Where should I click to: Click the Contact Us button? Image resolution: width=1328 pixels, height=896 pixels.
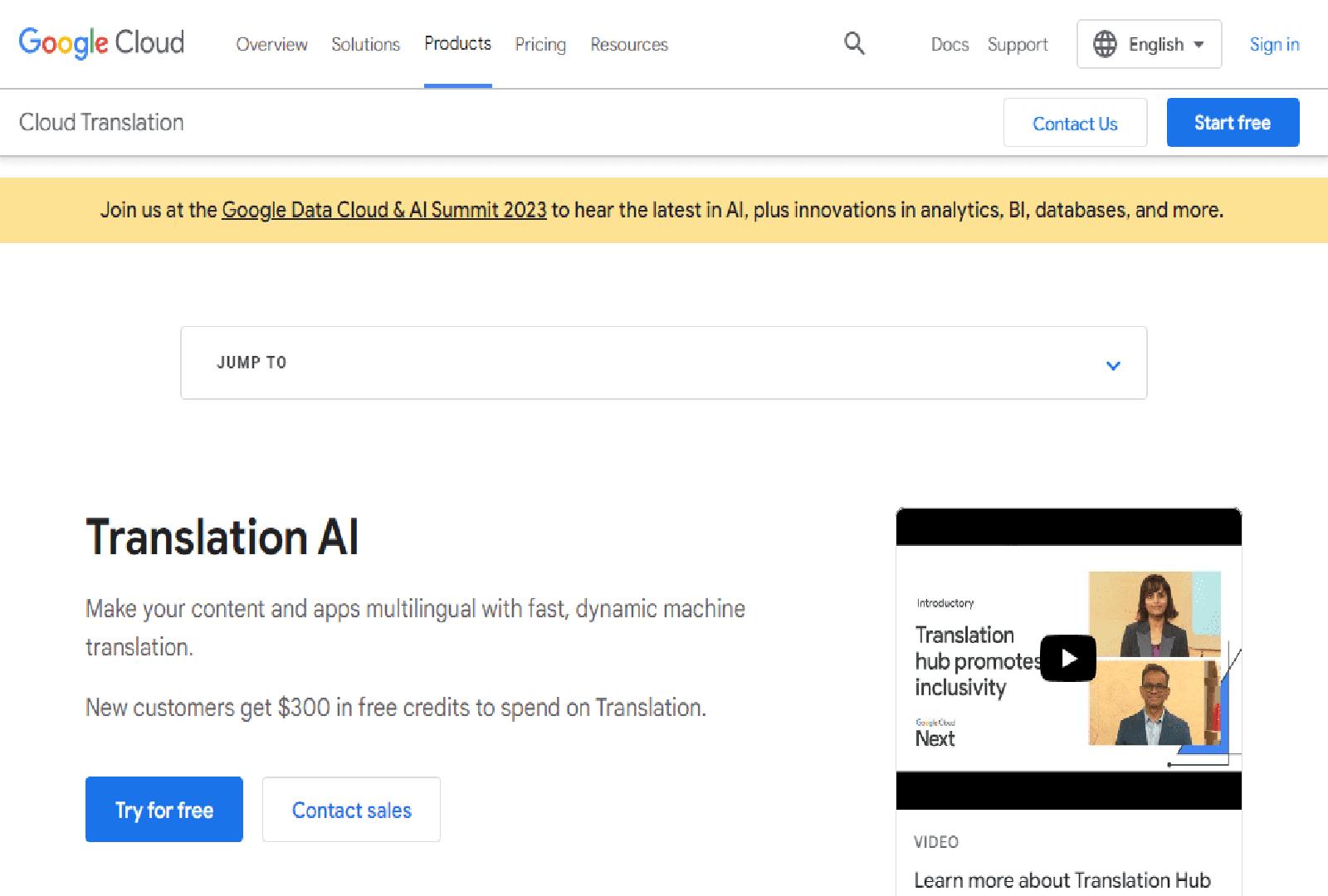[1075, 123]
